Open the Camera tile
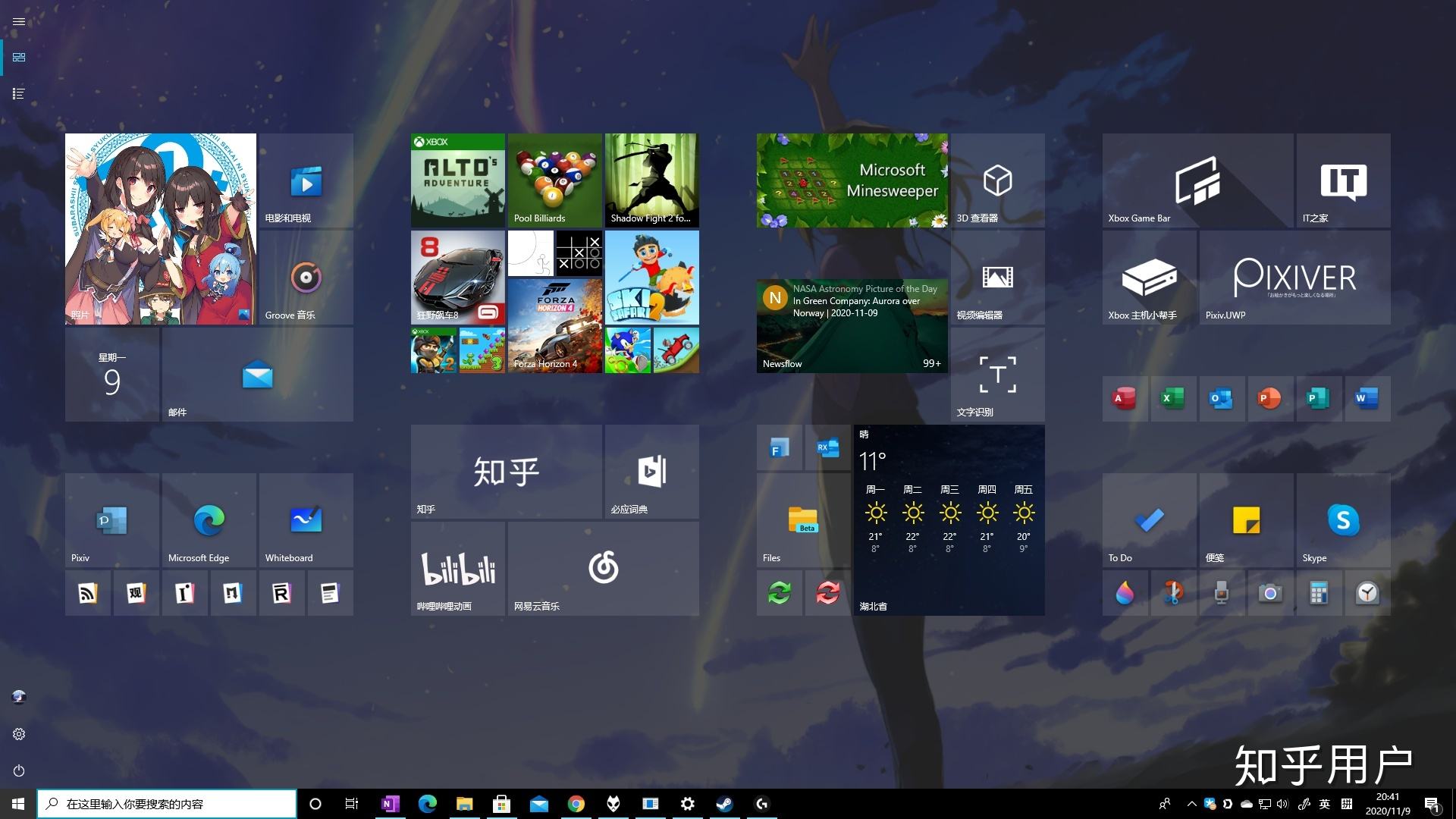The image size is (1456, 819). click(x=1270, y=593)
